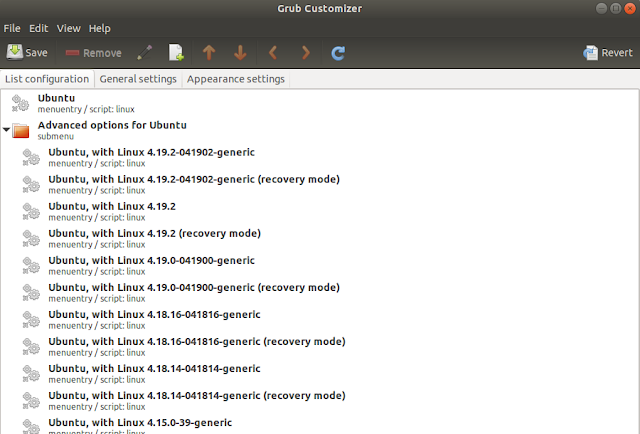Create a new entry with the page-plus icon
This screenshot has height=434, width=640.
point(176,53)
